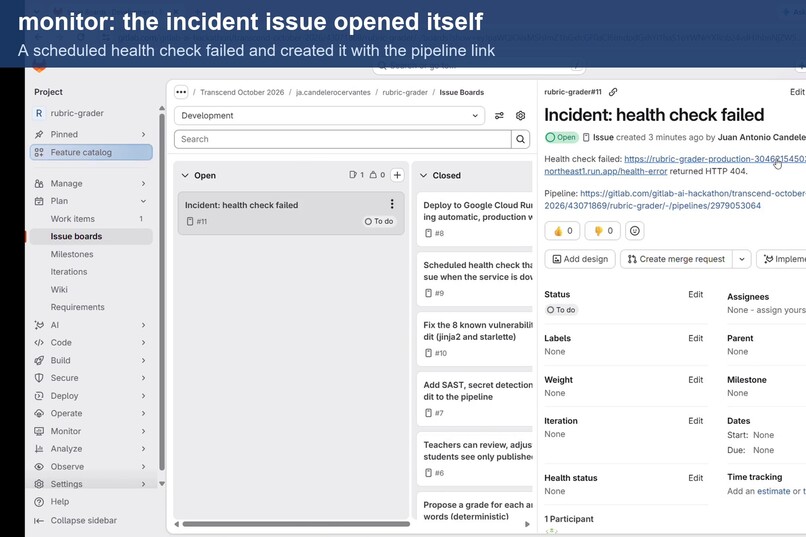The image size is (806, 537).
Task: Open Wiki in sidebar
Action: (x=91, y=289)
